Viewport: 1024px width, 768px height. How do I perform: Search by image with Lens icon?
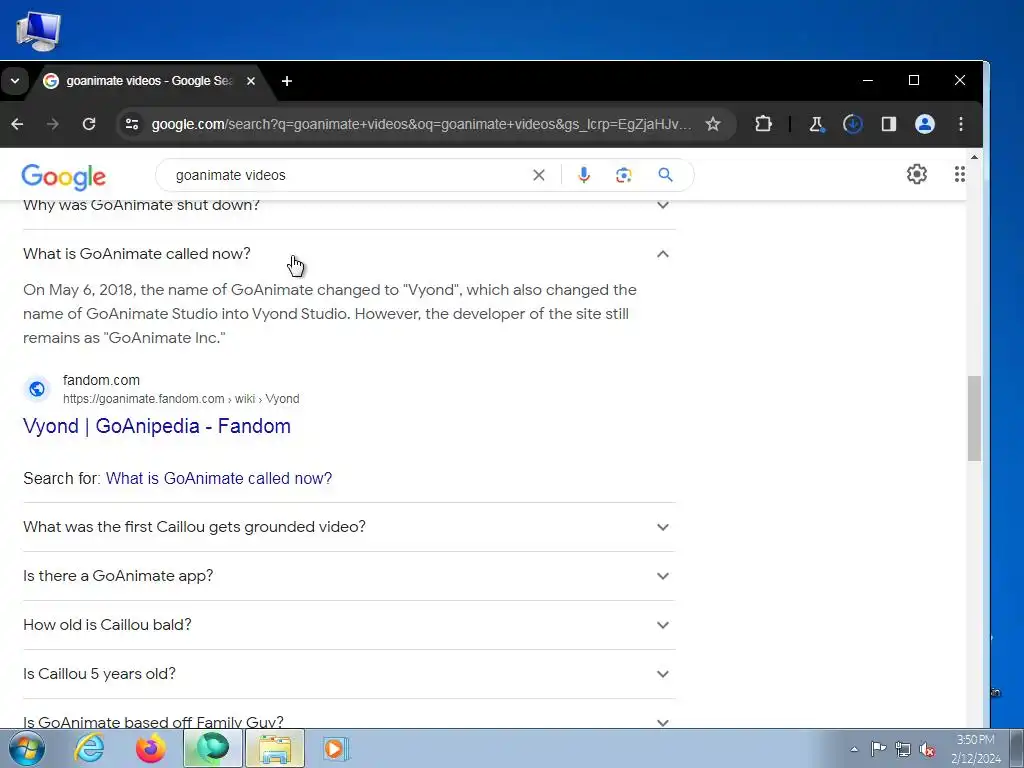[624, 175]
